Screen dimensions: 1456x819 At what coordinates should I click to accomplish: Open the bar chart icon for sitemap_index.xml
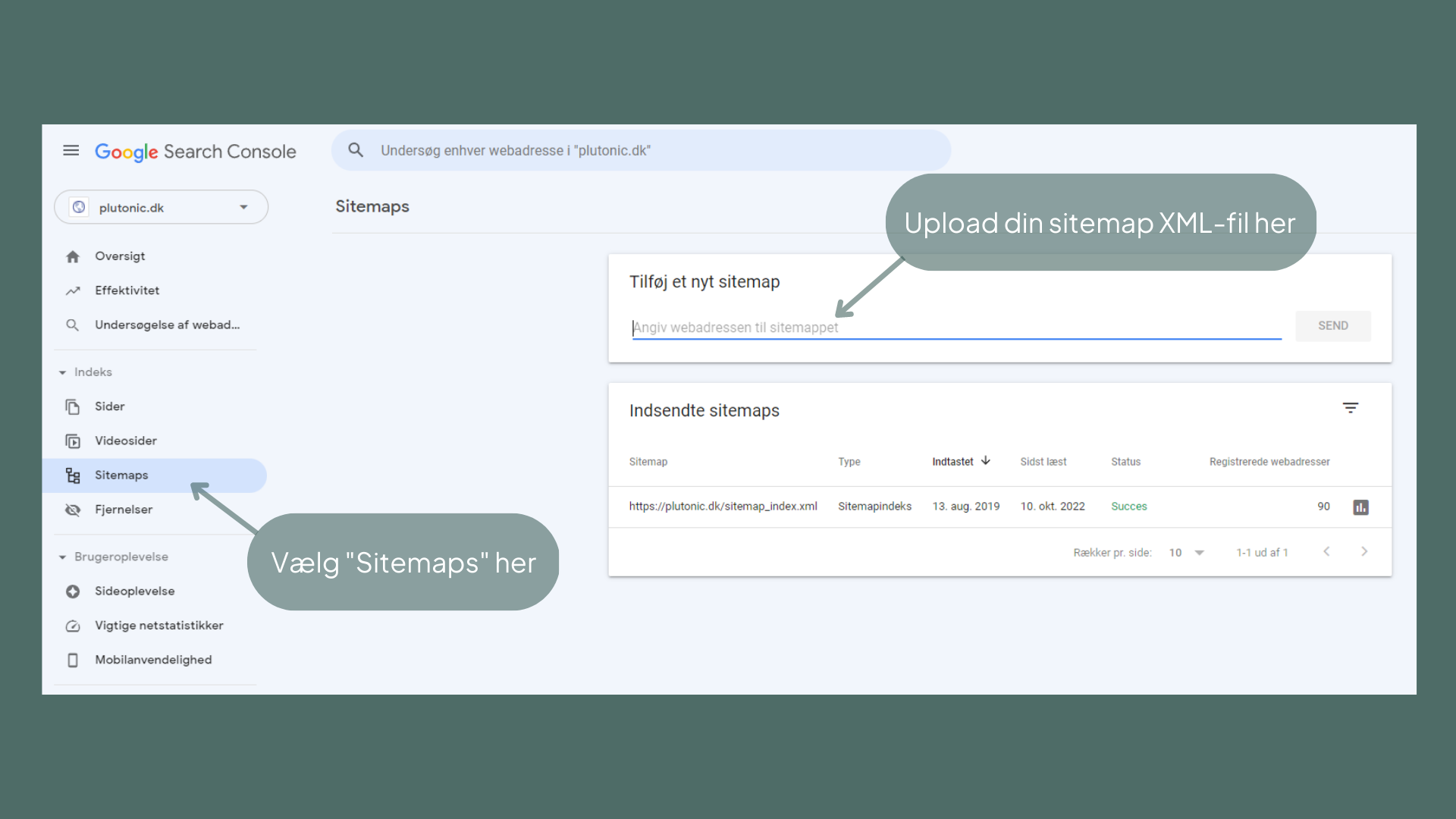point(1361,507)
